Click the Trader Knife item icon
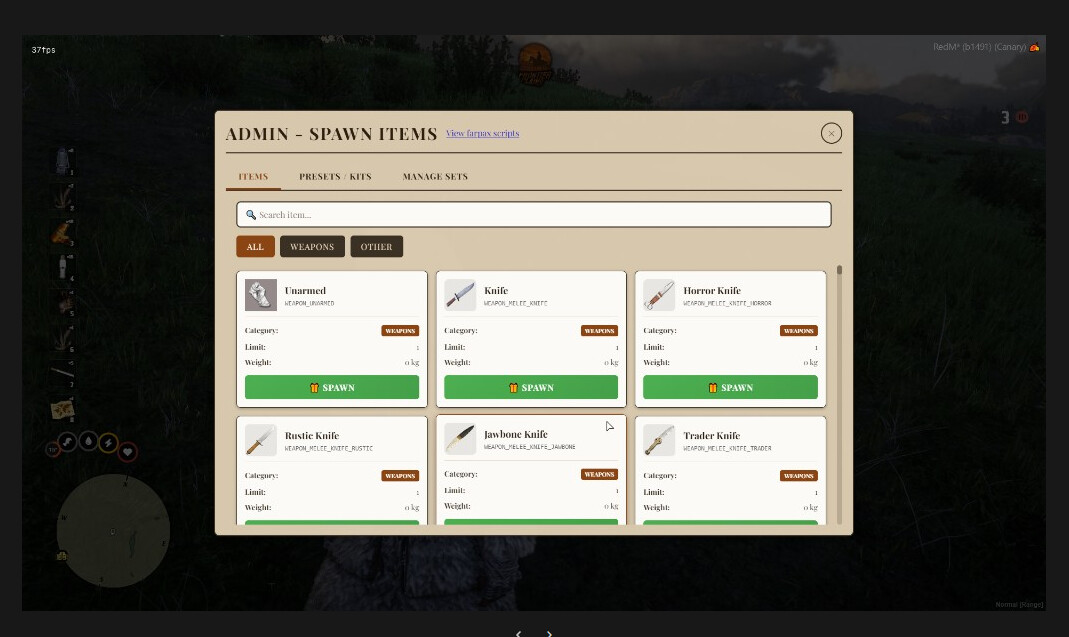Image resolution: width=1069 pixels, height=637 pixels. (x=659, y=440)
